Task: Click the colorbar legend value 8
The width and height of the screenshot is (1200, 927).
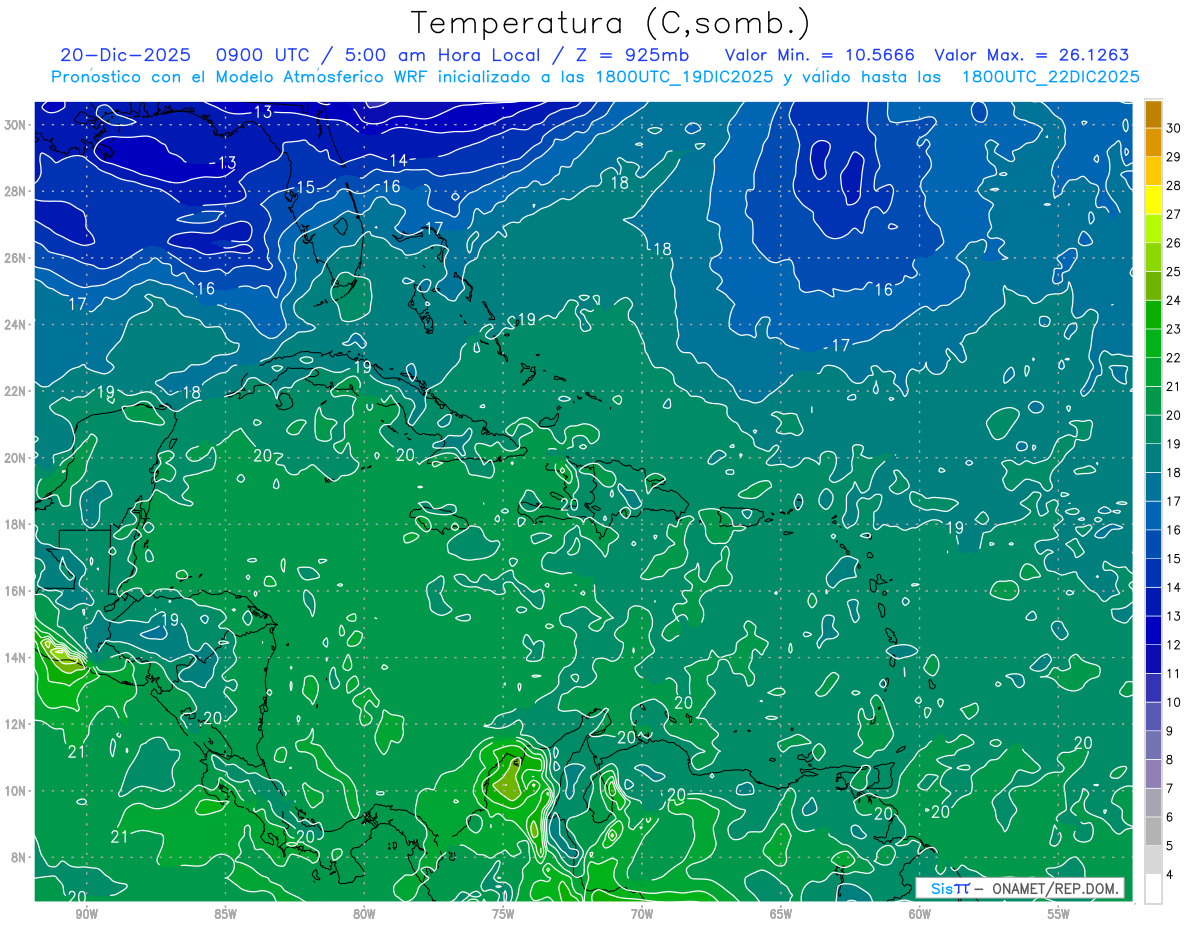Action: point(1169,760)
